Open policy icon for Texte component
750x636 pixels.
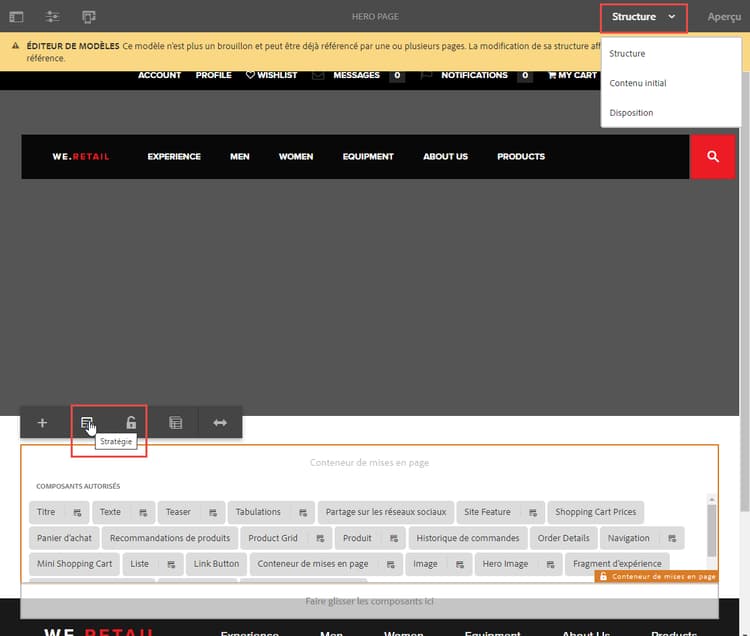(x=143, y=513)
